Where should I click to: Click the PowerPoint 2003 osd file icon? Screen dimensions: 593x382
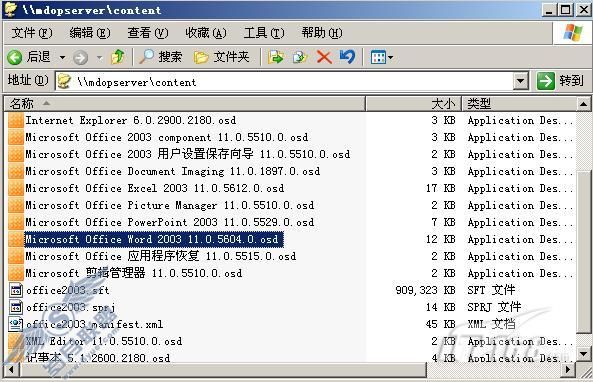(16, 222)
